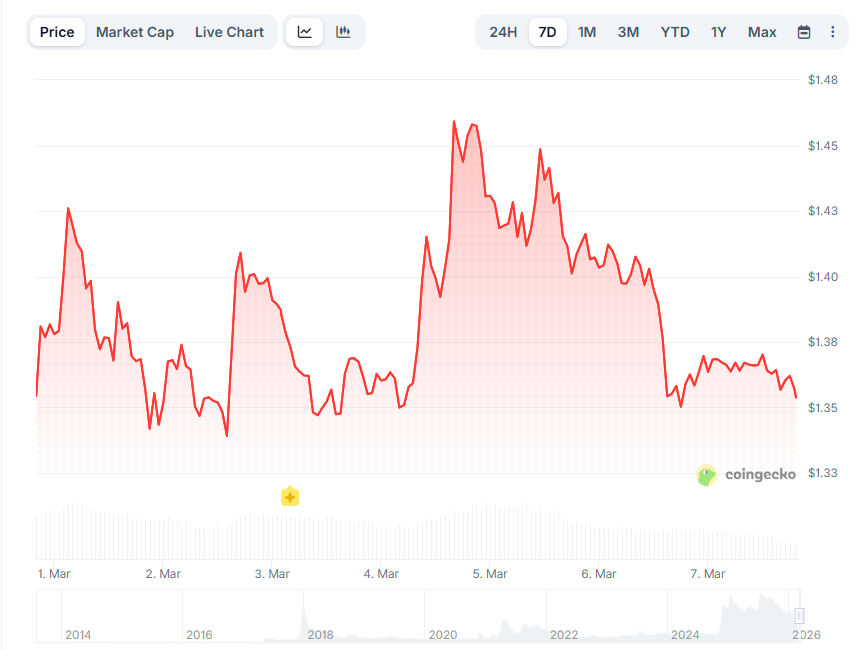Open the Live Chart tab
Screen dimensions: 867x650
click(x=229, y=32)
